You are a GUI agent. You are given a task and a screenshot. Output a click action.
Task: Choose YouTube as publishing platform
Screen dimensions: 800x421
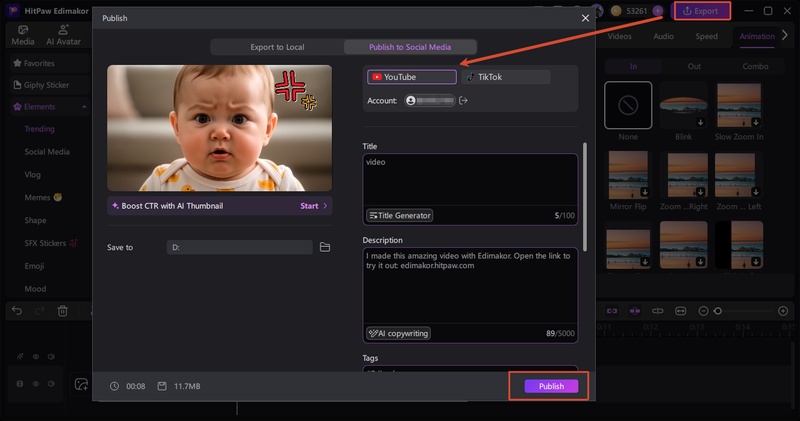click(x=412, y=77)
